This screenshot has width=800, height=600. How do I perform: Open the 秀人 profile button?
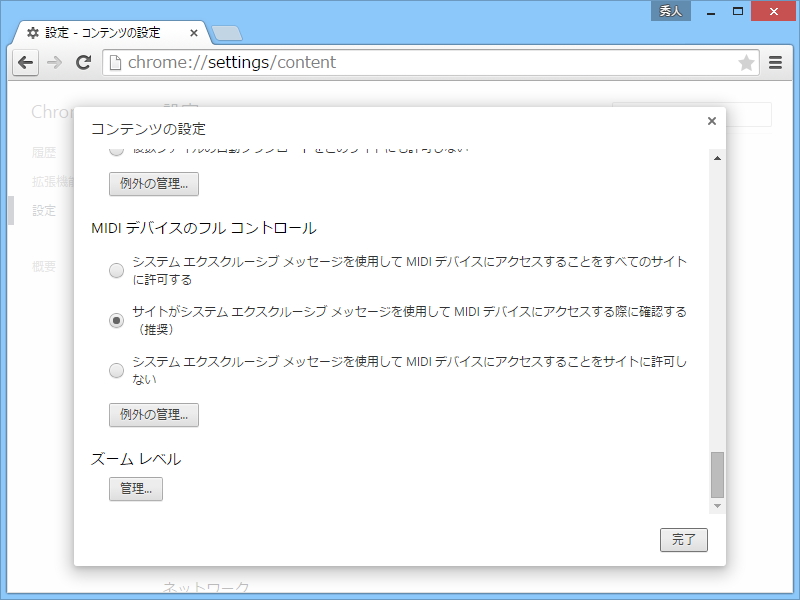click(x=670, y=11)
